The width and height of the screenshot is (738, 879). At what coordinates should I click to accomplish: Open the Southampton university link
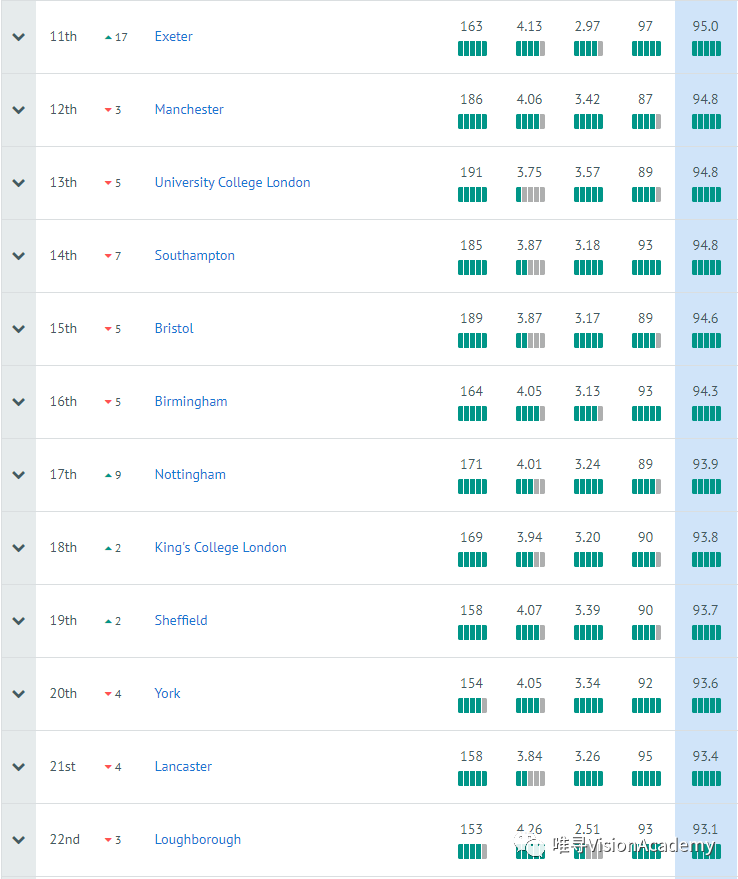pyautogui.click(x=195, y=256)
